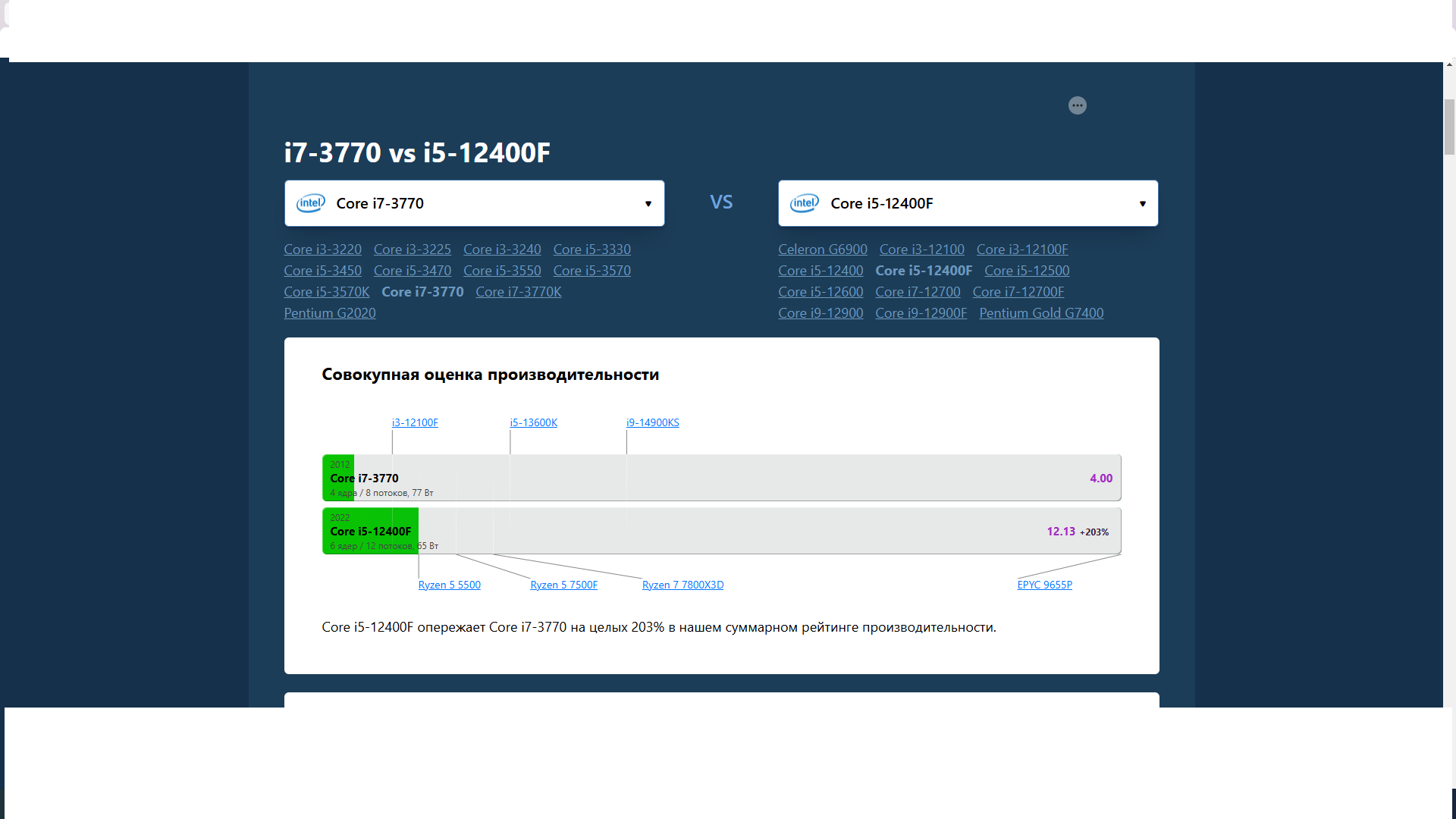
Task: Open the Ryzen 5 5500 chart link
Action: pos(449,585)
